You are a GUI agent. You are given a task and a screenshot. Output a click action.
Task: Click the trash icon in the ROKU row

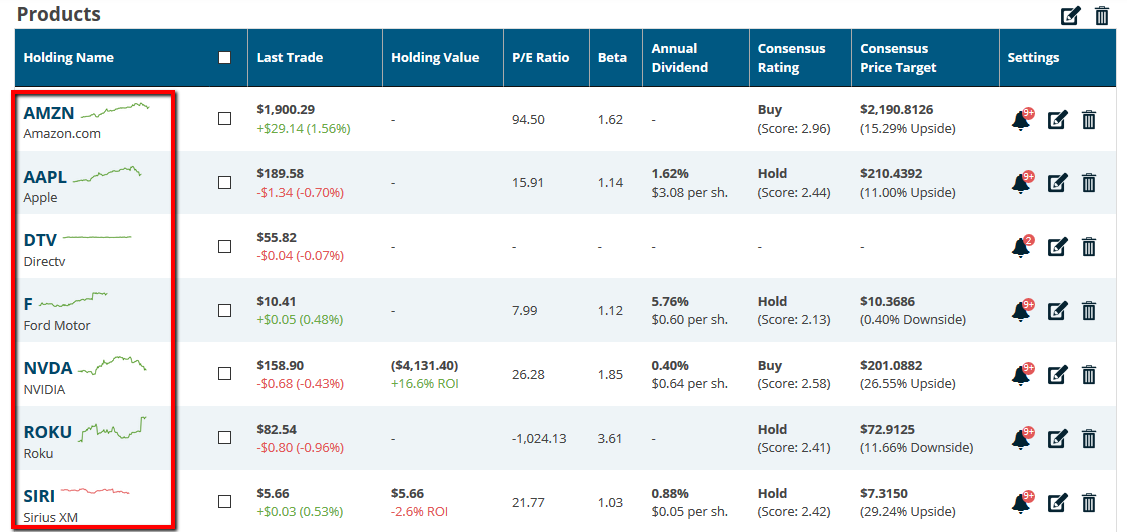click(1089, 438)
